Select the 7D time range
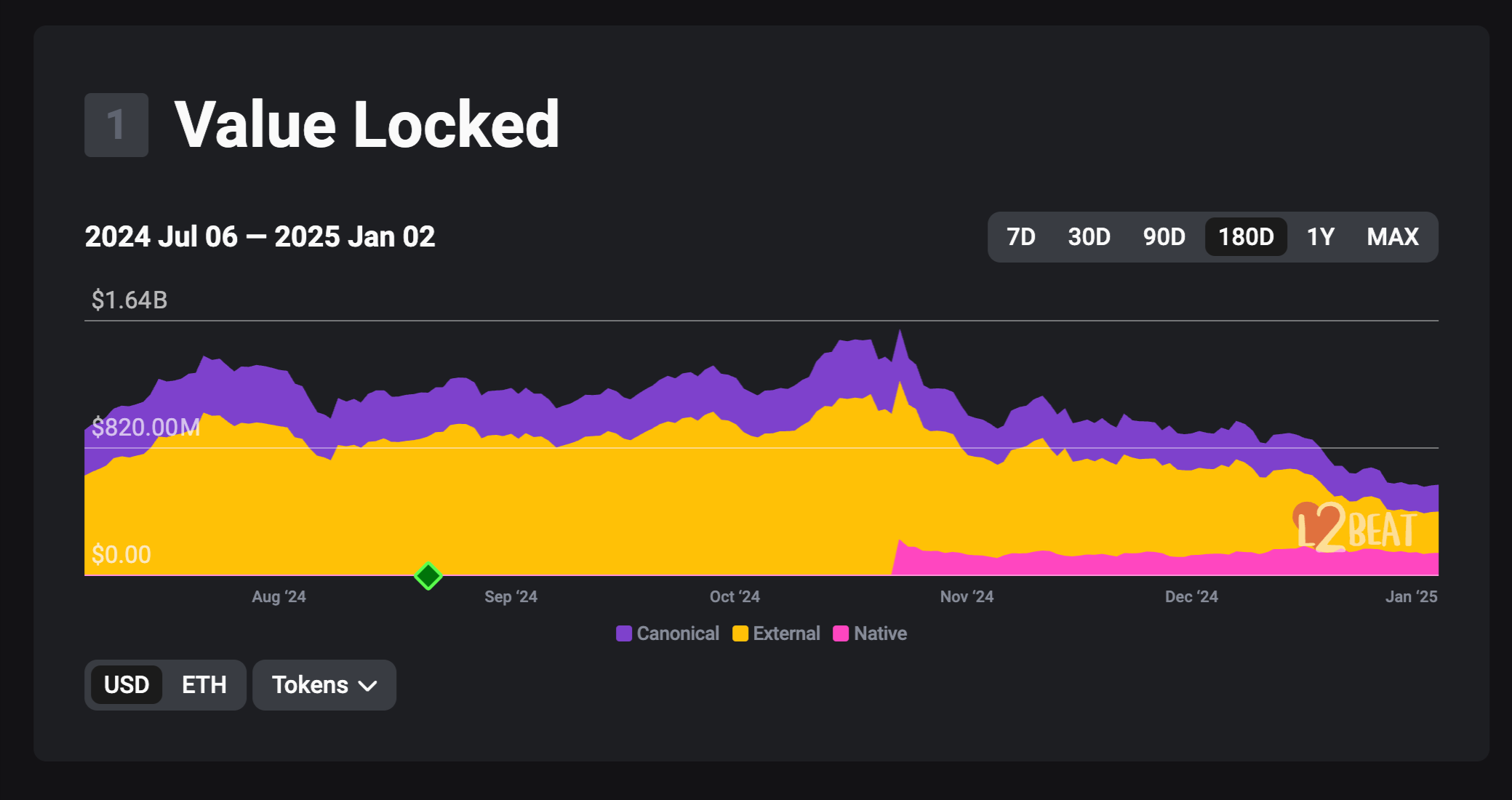This screenshot has width=1512, height=800. [x=1020, y=237]
